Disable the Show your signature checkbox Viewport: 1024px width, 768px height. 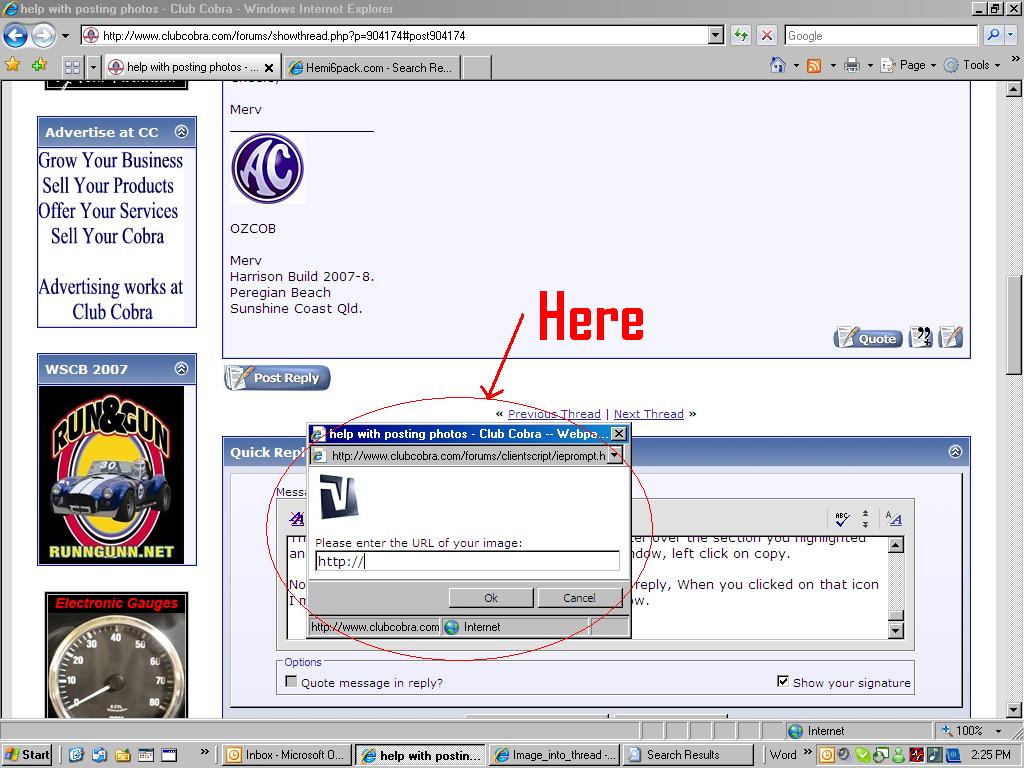784,680
